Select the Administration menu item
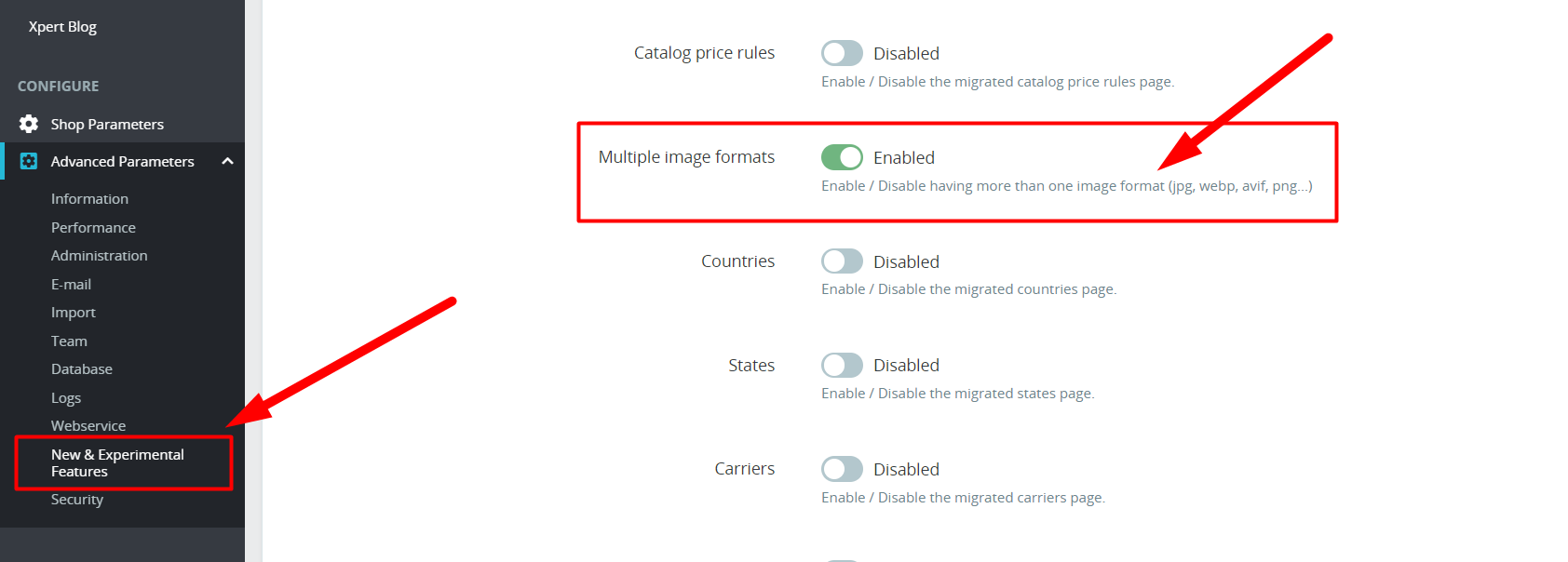 (99, 255)
